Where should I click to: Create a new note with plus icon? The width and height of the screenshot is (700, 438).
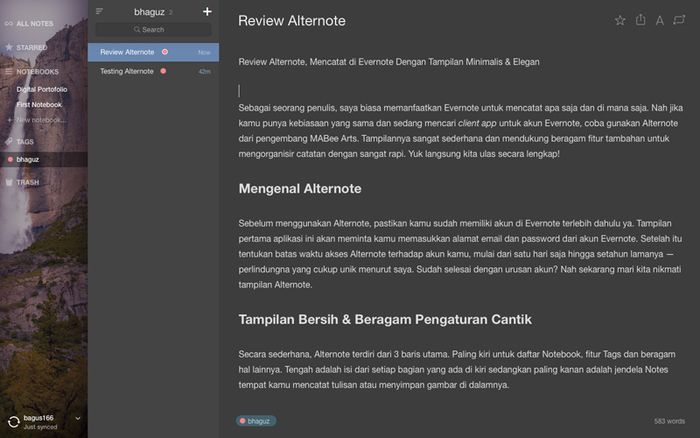tap(207, 12)
